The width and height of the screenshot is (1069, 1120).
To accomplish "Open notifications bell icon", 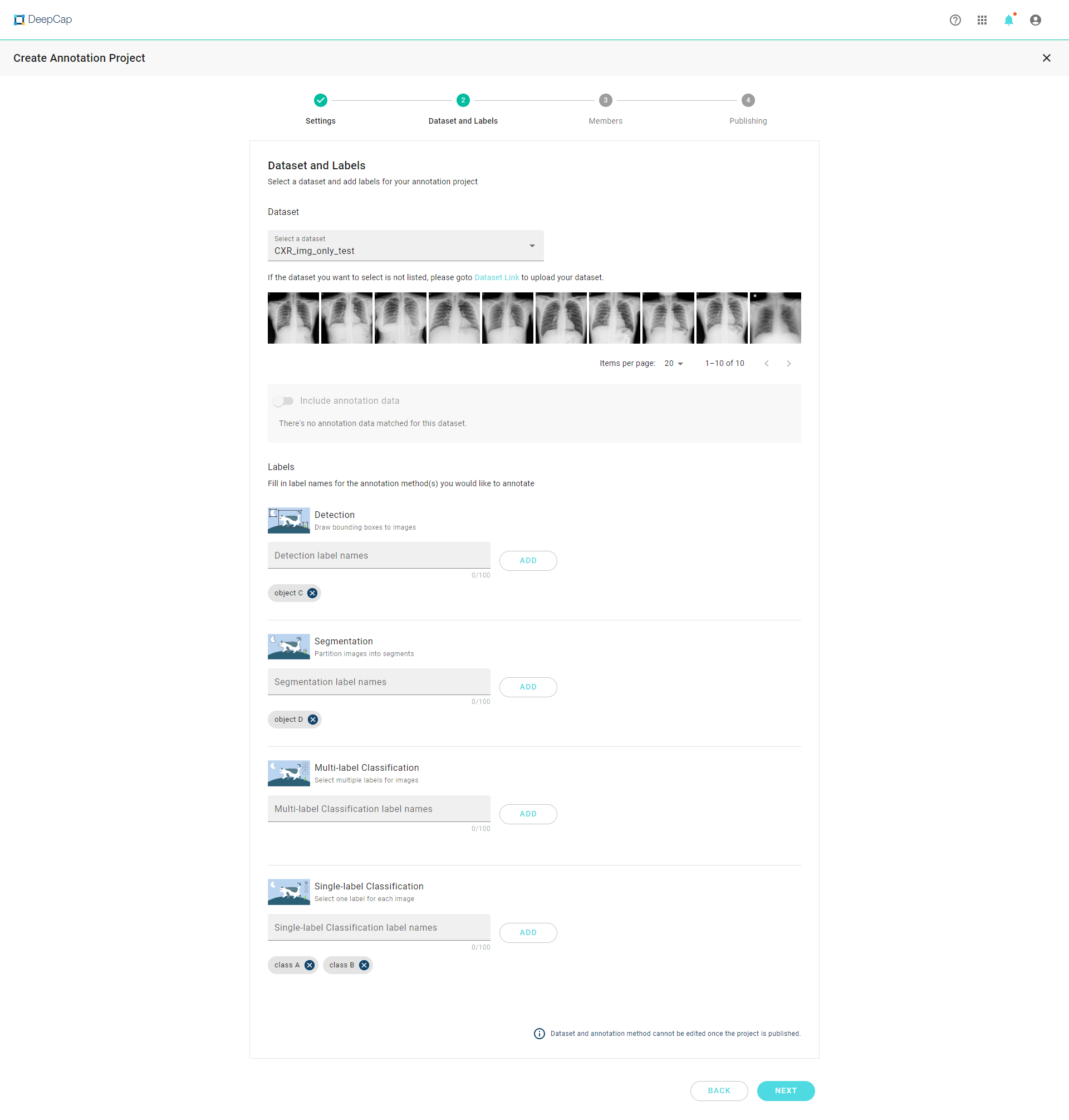I will 1008,20.
